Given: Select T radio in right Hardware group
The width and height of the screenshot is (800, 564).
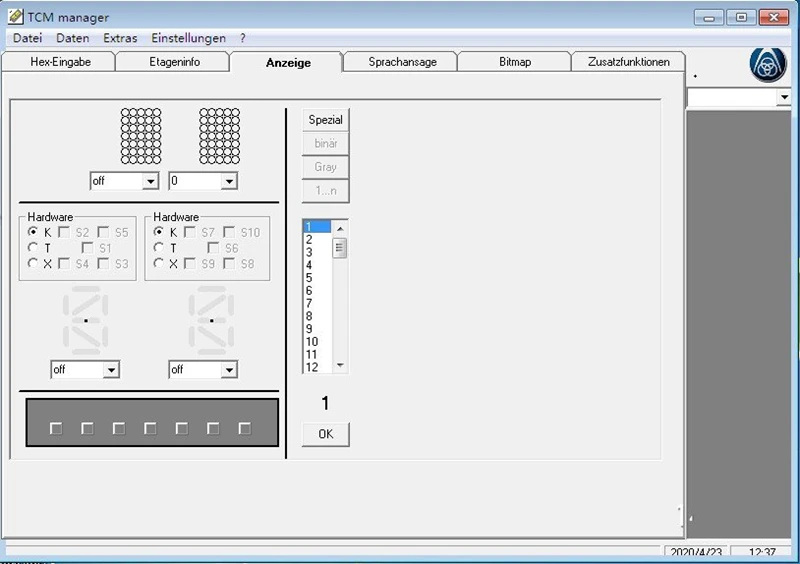Looking at the screenshot, I should 159,248.
